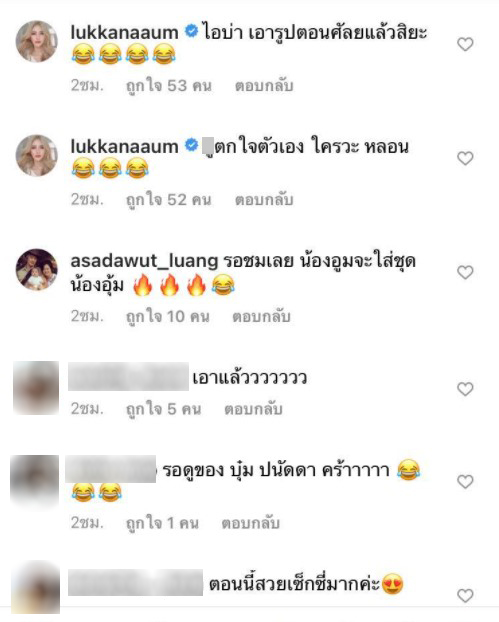Reply (ตอบกลับ) to the 52-likes comment
The height and width of the screenshot is (622, 499).
264,200
